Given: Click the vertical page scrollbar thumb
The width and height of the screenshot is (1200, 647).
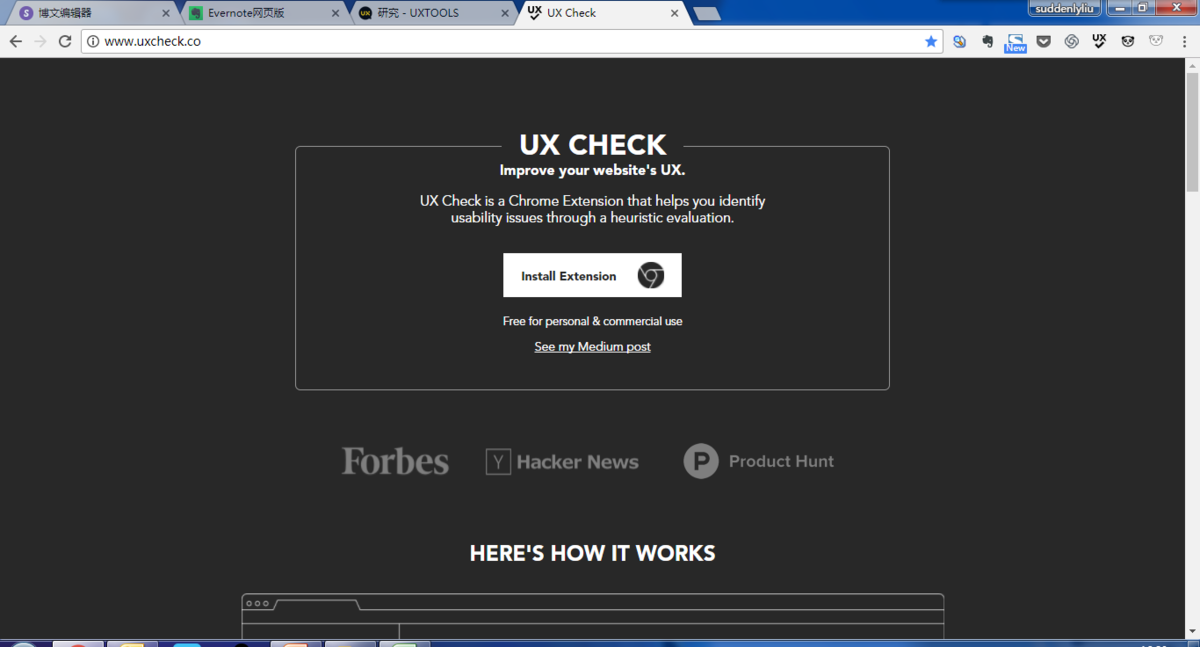Looking at the screenshot, I should pyautogui.click(x=1191, y=130).
